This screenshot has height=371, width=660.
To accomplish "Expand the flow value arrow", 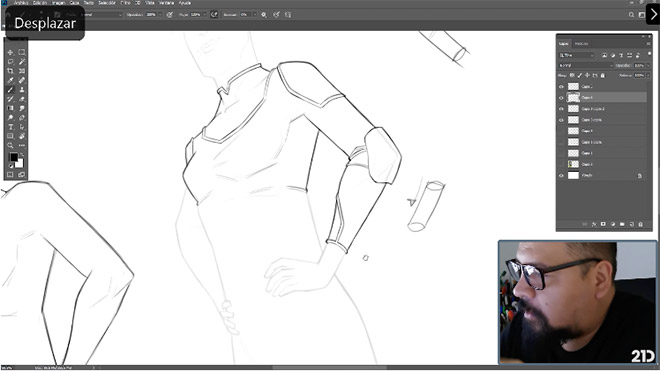I will tap(205, 15).
